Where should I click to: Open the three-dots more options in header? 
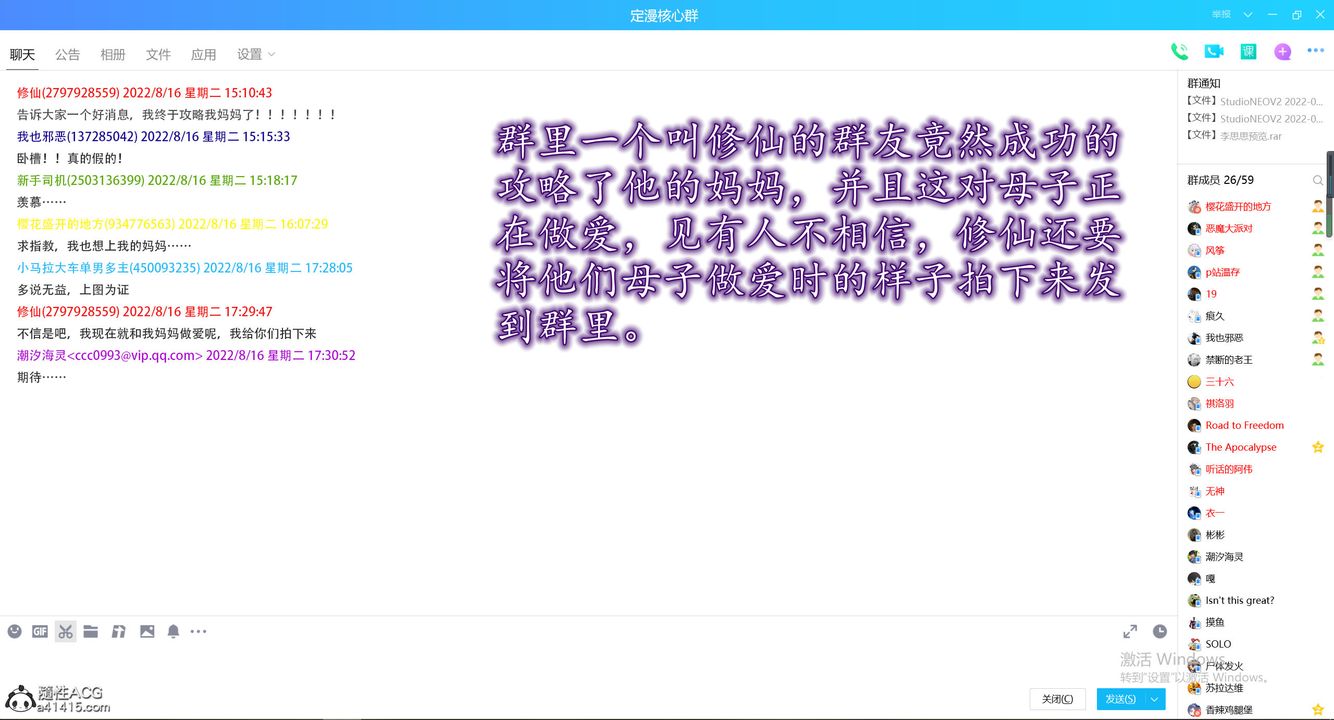click(x=1315, y=52)
